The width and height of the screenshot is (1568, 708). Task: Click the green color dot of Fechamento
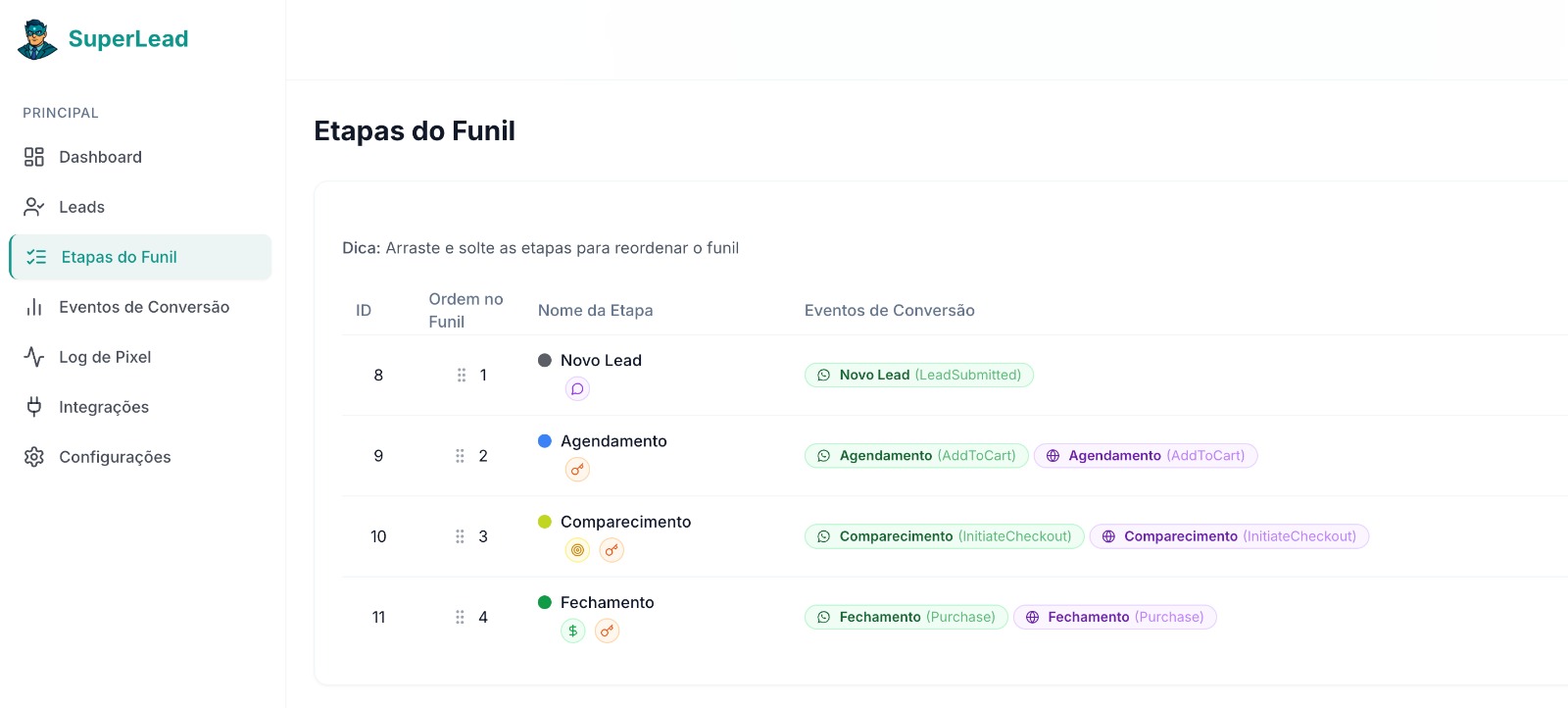coord(545,602)
